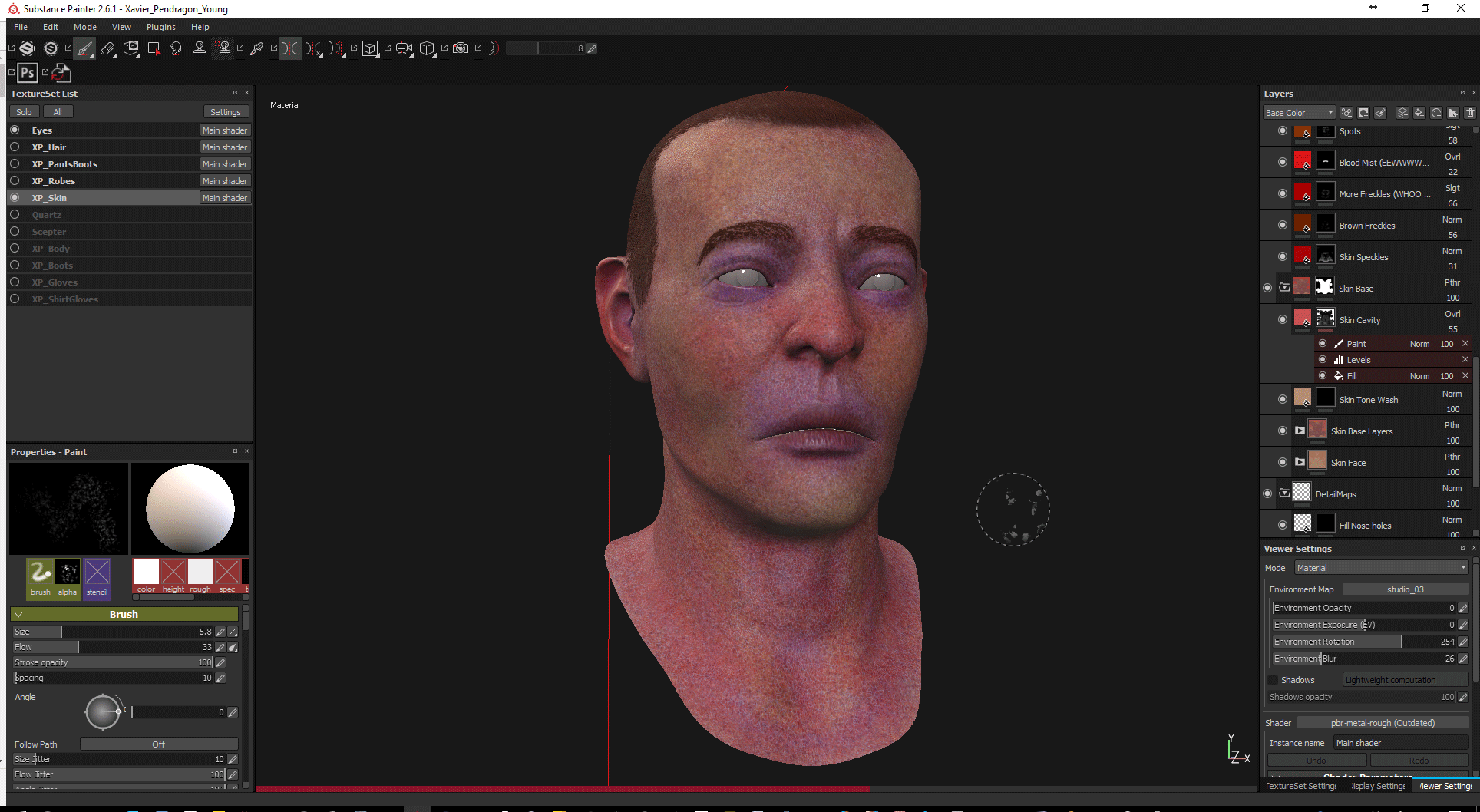Screen dimensions: 1480x812
Task: Click the studio_03 environment map button
Action: (1406, 589)
